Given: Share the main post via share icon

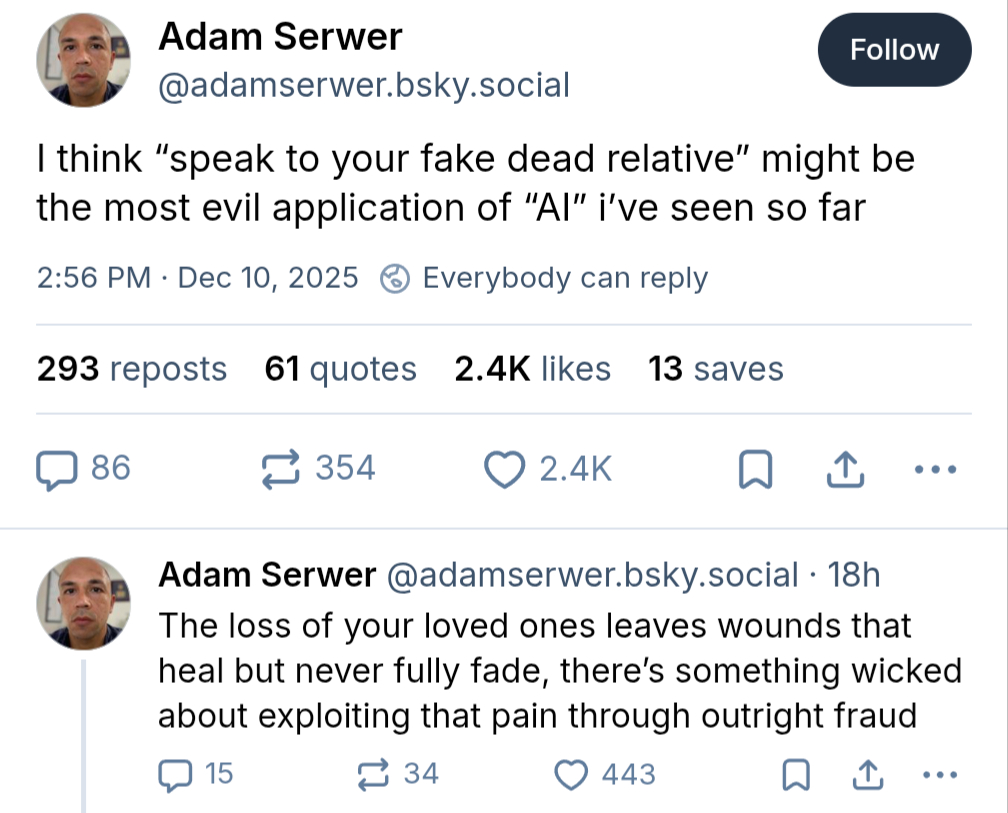Looking at the screenshot, I should coord(846,468).
